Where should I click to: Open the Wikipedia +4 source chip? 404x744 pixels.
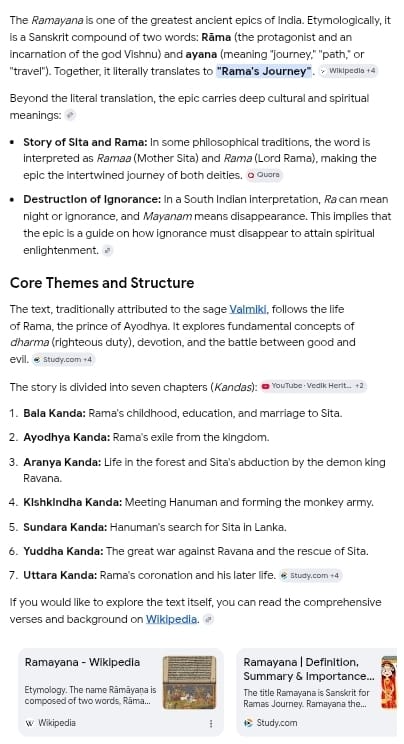tap(348, 71)
